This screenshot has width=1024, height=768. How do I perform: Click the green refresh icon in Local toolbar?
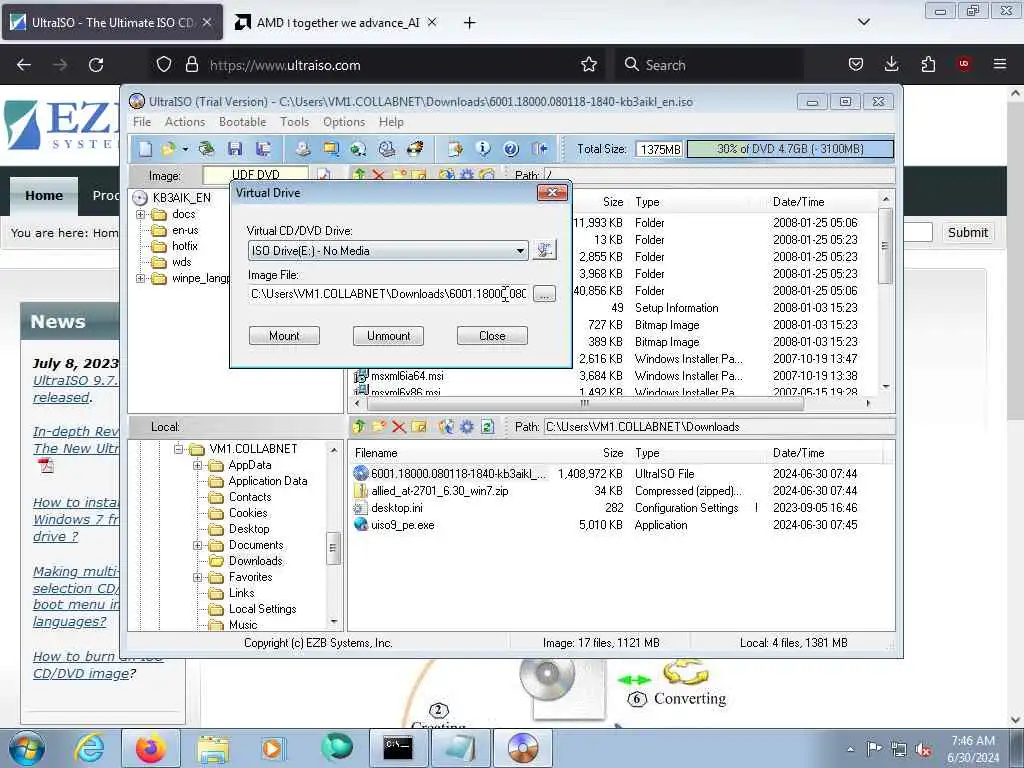pos(487,427)
